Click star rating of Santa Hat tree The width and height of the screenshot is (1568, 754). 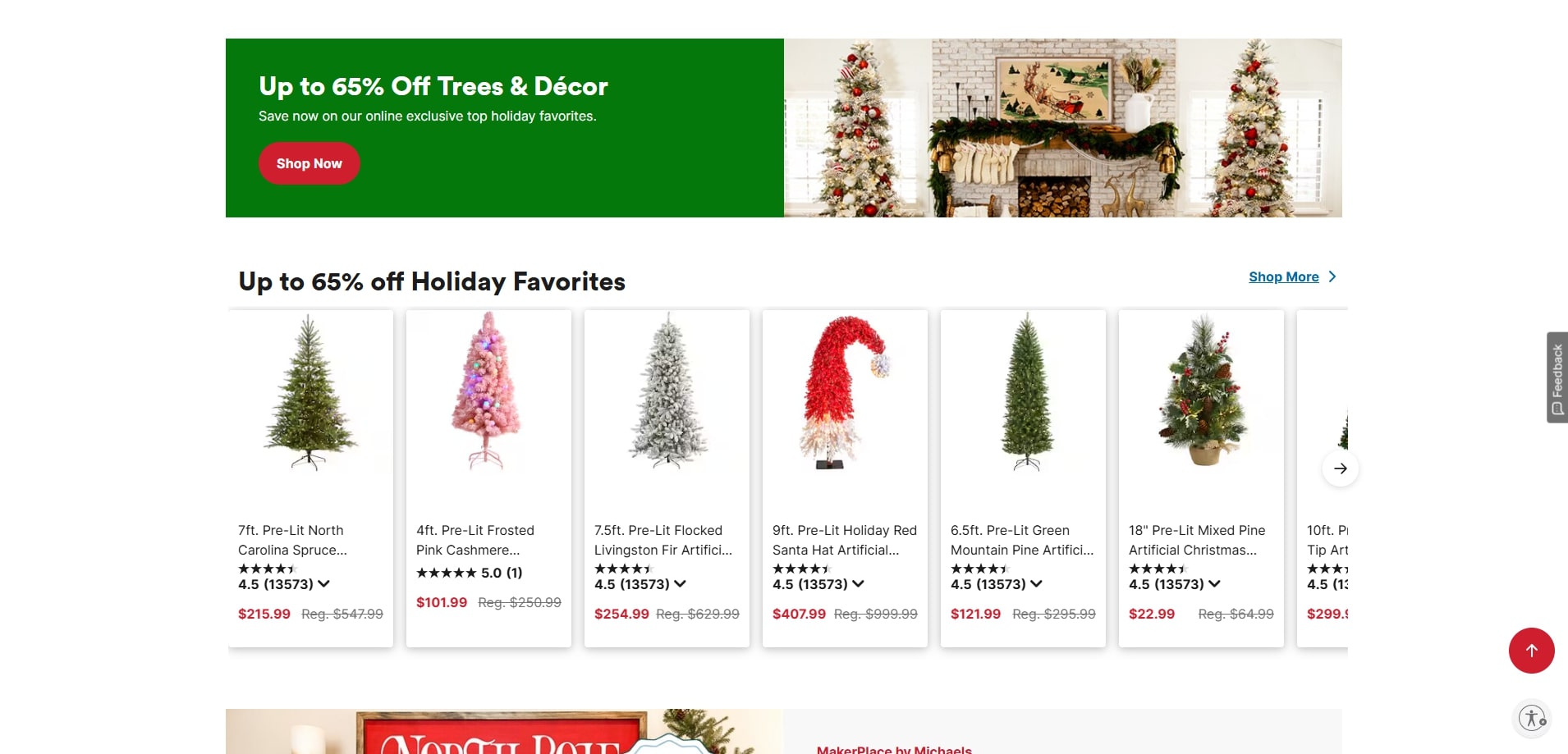click(801, 569)
